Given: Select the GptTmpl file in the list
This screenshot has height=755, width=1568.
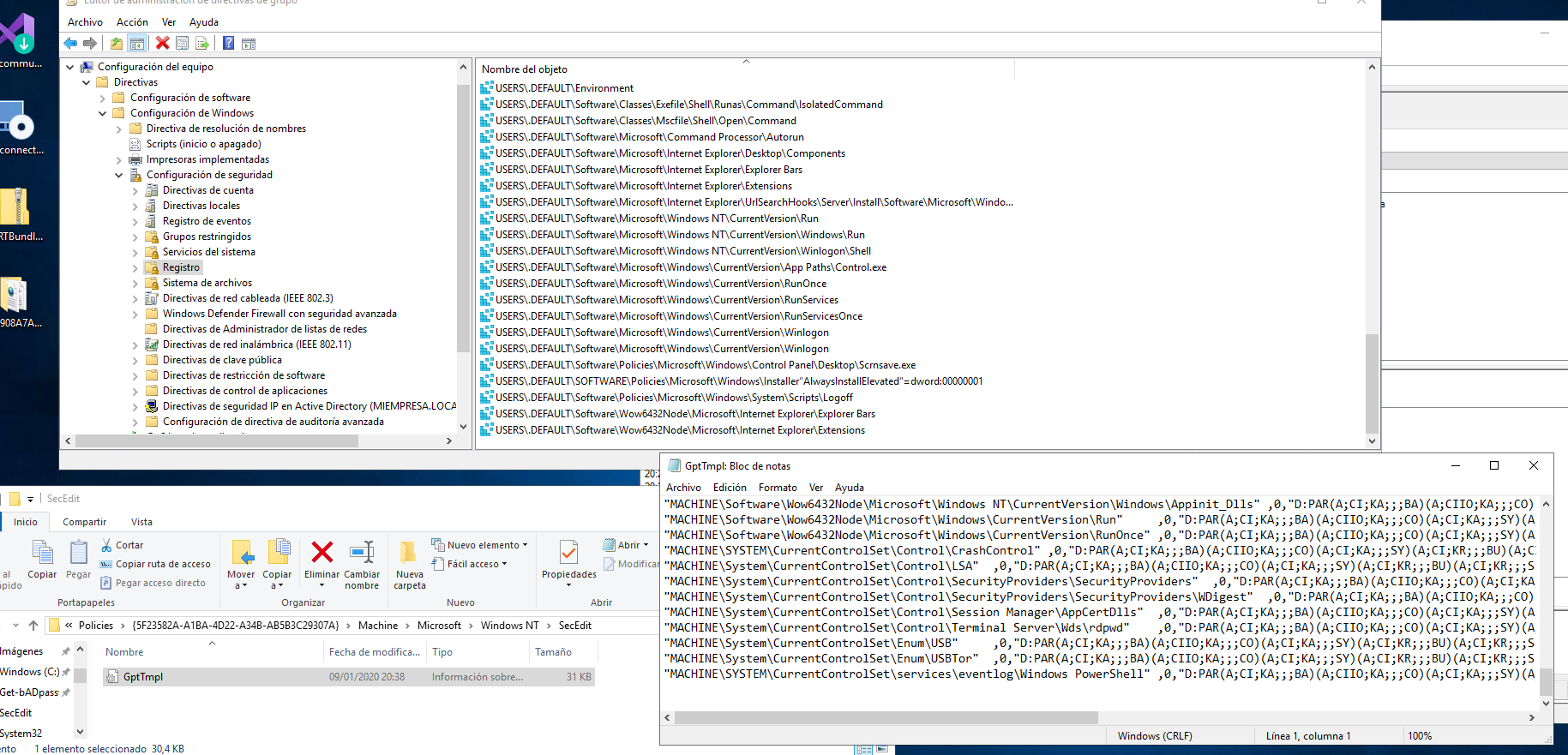Looking at the screenshot, I should pyautogui.click(x=143, y=677).
